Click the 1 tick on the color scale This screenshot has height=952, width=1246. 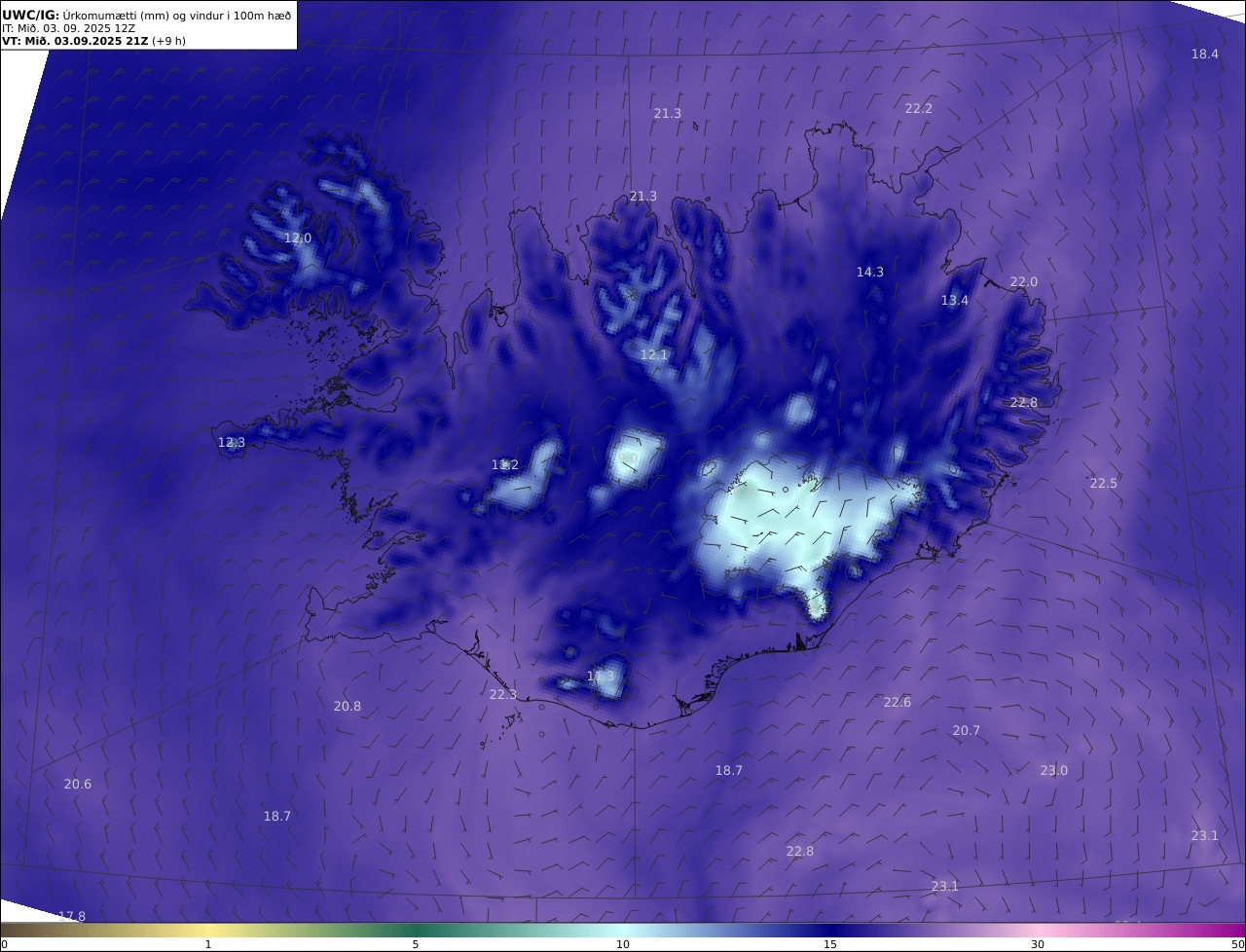coord(208,944)
